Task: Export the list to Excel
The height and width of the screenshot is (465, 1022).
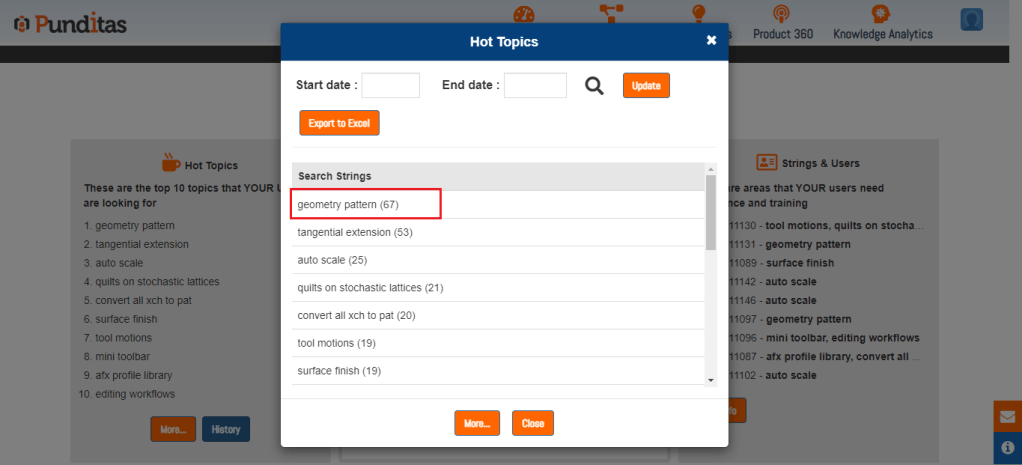Action: (x=339, y=123)
